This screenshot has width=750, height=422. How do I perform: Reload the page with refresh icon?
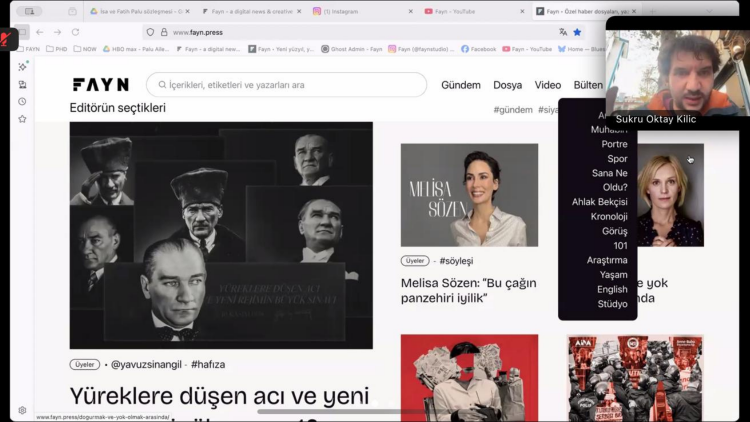click(75, 32)
